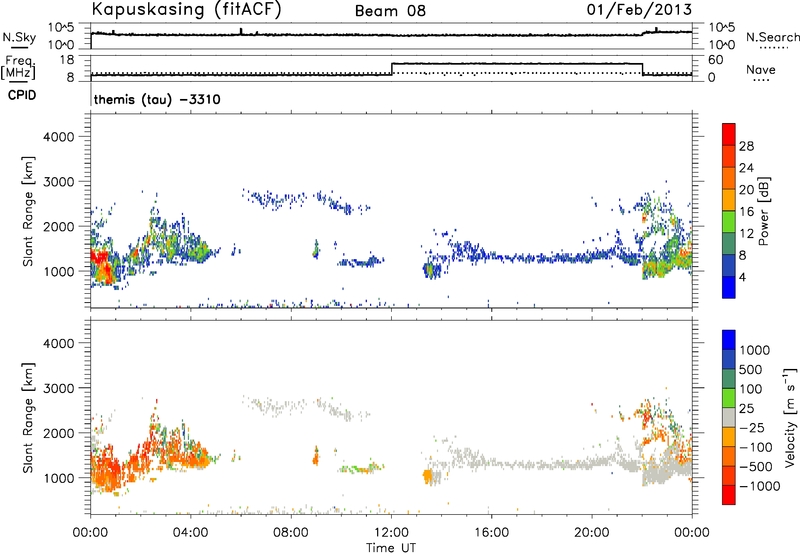Click the '28' Power colorbar value
This screenshot has height=554, width=800.
coord(746,146)
